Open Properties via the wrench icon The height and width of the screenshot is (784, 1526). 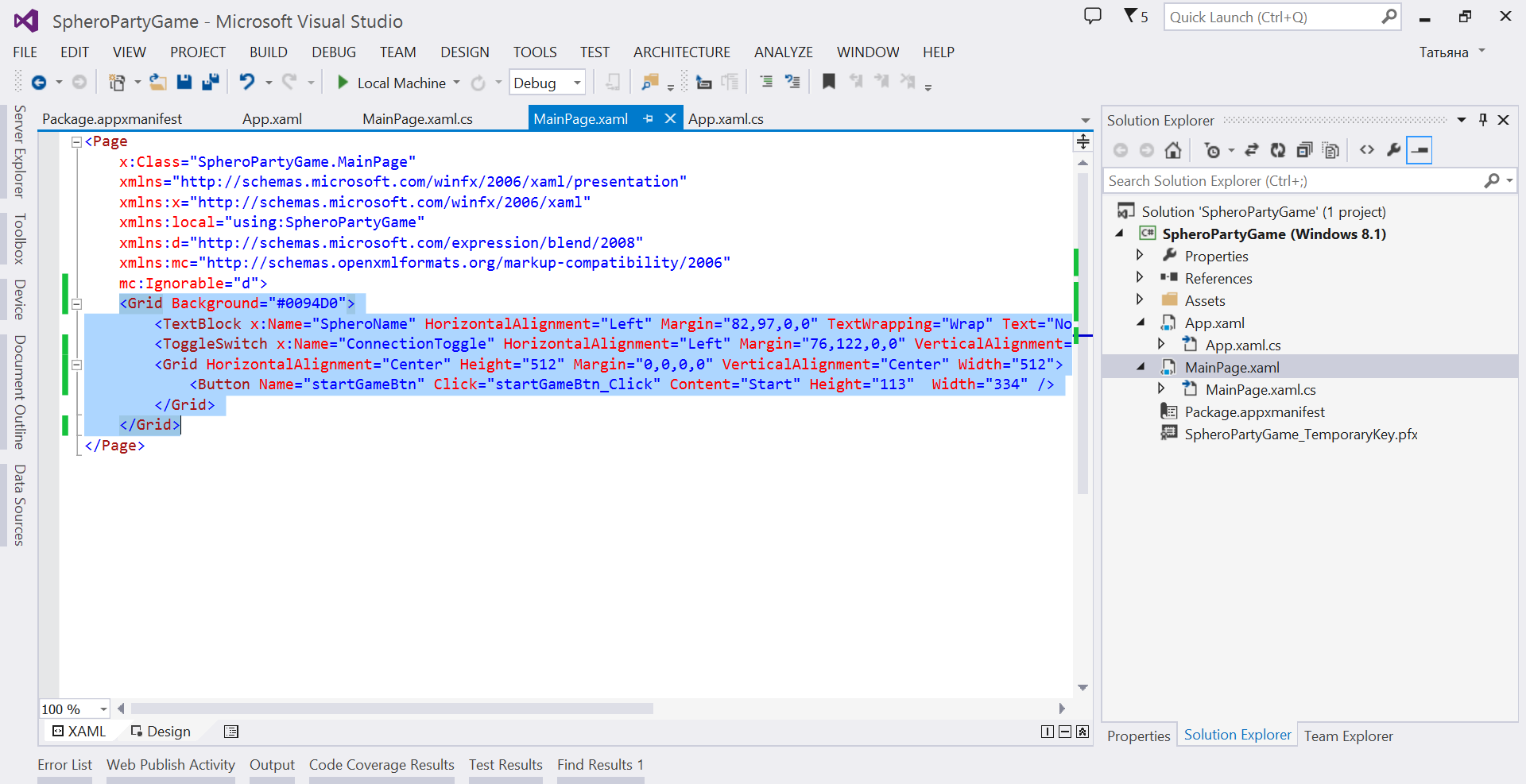click(1393, 150)
